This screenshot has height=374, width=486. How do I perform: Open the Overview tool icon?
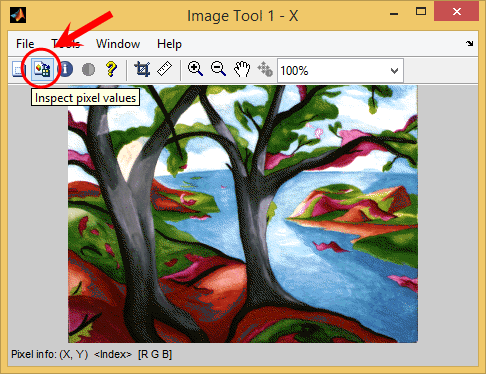click(19, 69)
